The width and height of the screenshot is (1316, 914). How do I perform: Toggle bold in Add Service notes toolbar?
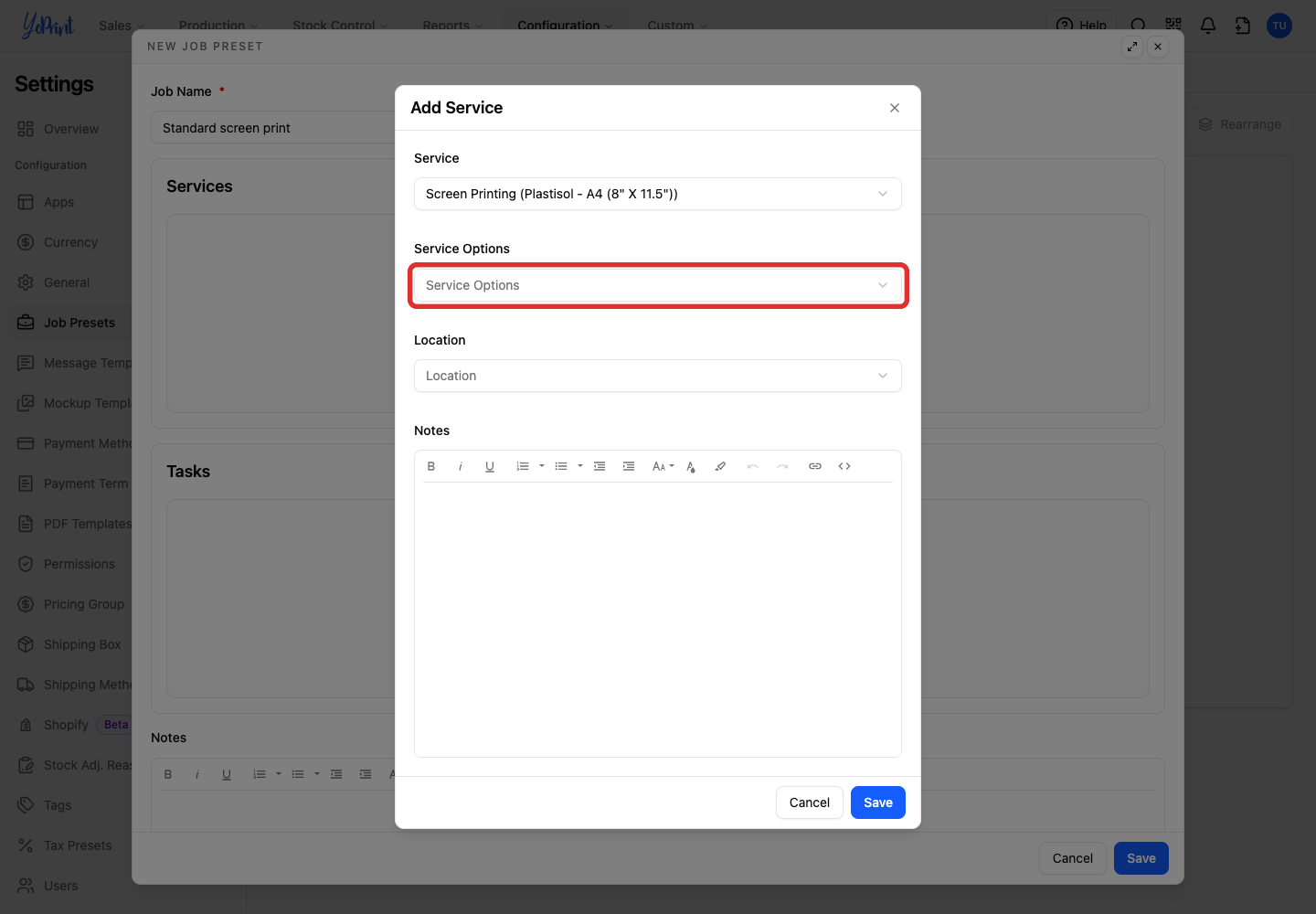point(431,466)
